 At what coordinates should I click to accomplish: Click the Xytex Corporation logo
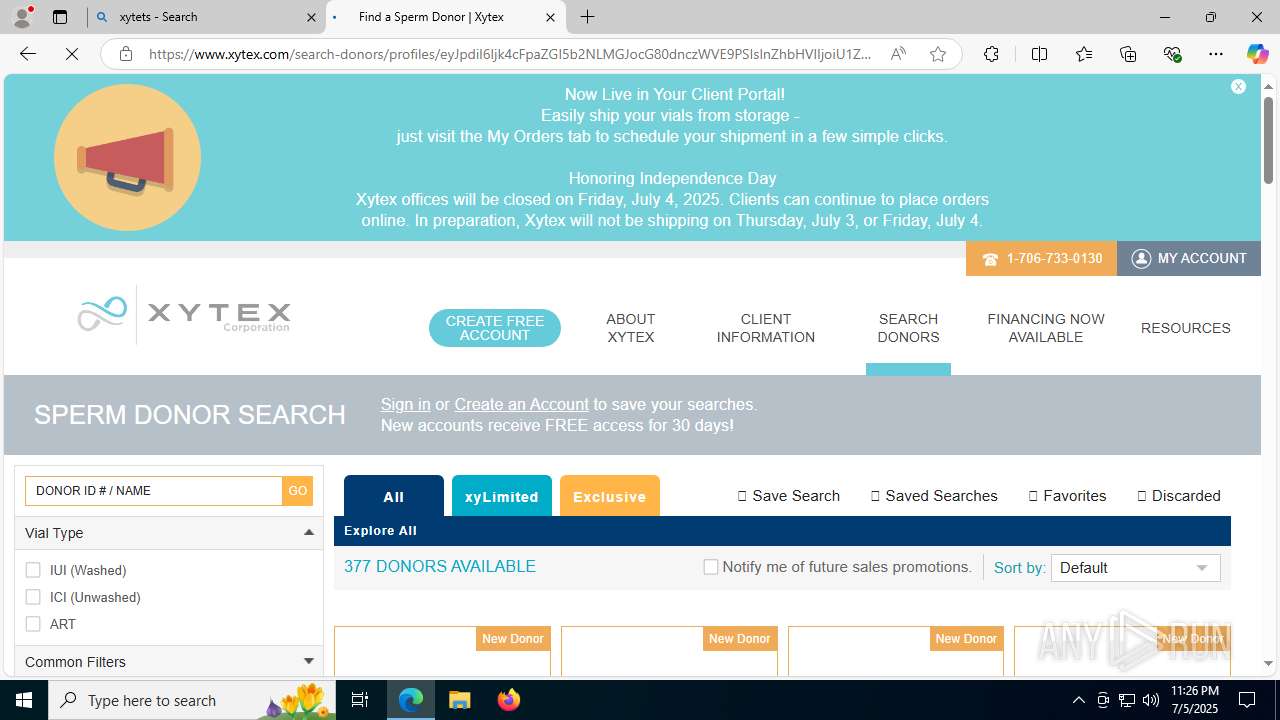click(x=184, y=314)
